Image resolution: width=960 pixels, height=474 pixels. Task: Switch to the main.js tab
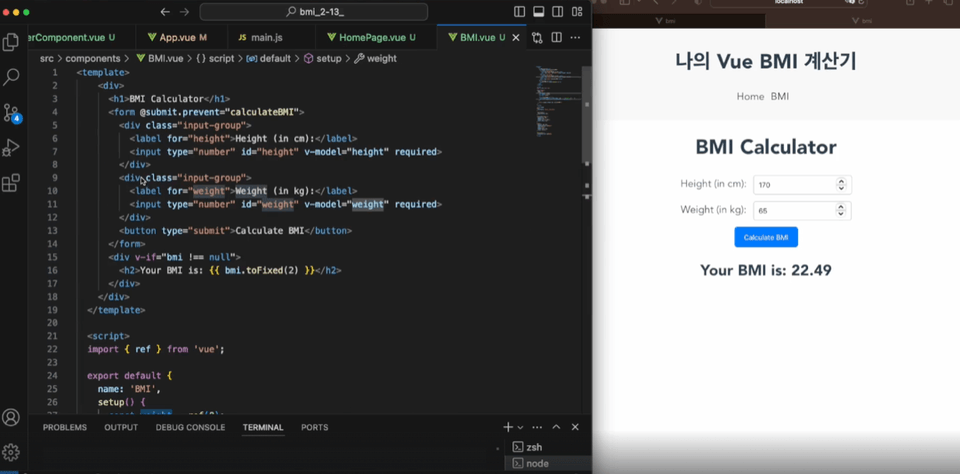pyautogui.click(x=271, y=37)
